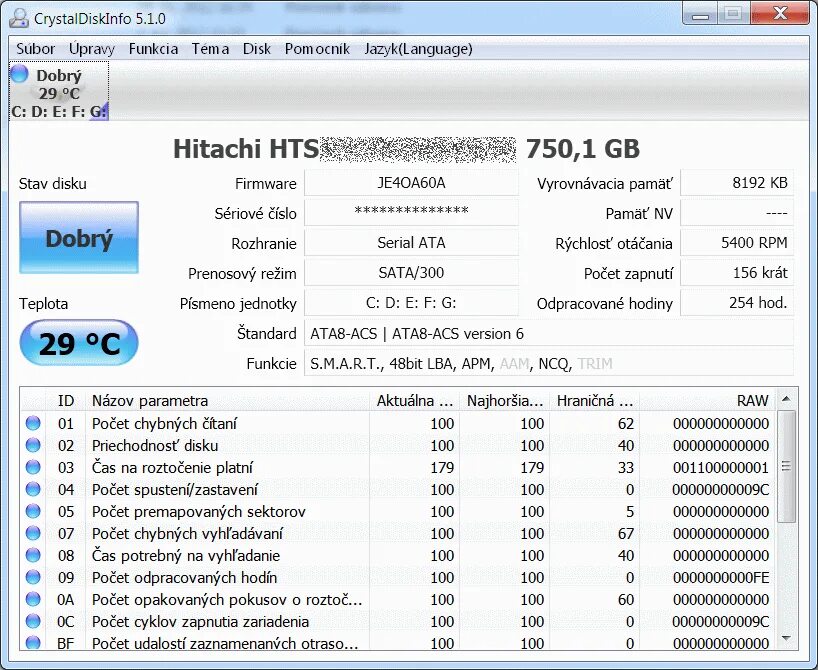Select the Počet chybných čítaní row
Image resolution: width=818 pixels, height=670 pixels.
pyautogui.click(x=398, y=423)
